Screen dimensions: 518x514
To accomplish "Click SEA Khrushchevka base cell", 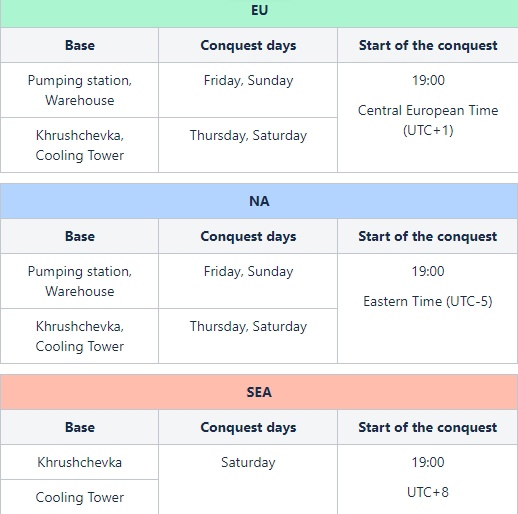I will click(x=80, y=462).
